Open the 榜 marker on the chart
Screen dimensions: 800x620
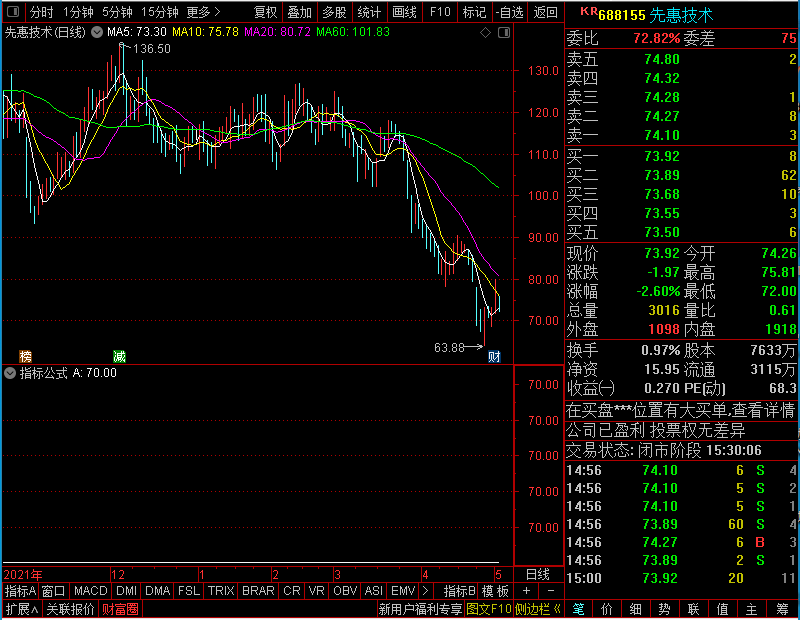(25, 356)
